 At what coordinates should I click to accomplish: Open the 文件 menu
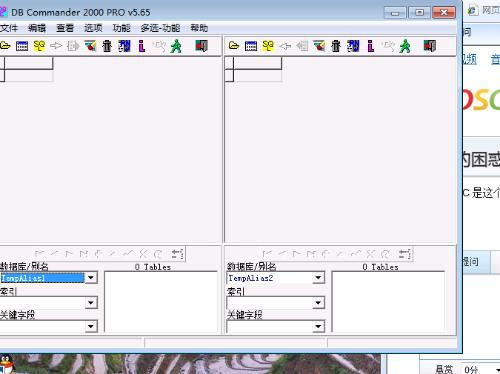(9, 28)
